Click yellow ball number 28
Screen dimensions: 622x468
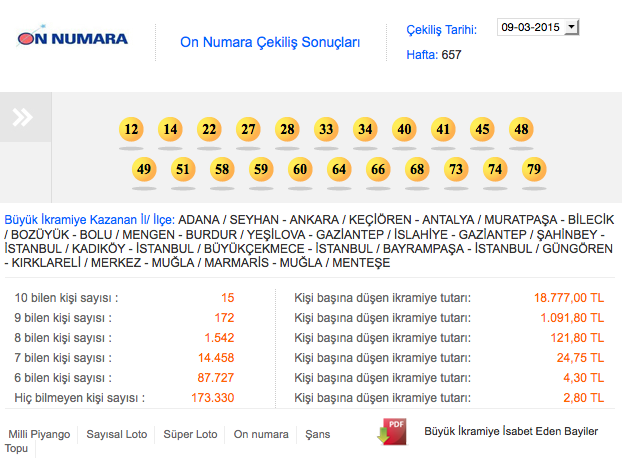tap(287, 129)
